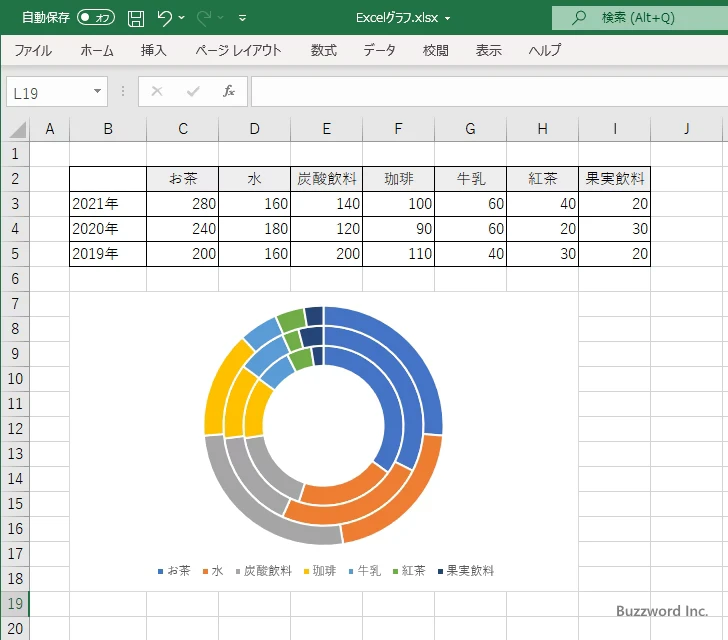Click the 果実飲料 header cell
Viewport: 728px width, 640px height.
(x=615, y=179)
